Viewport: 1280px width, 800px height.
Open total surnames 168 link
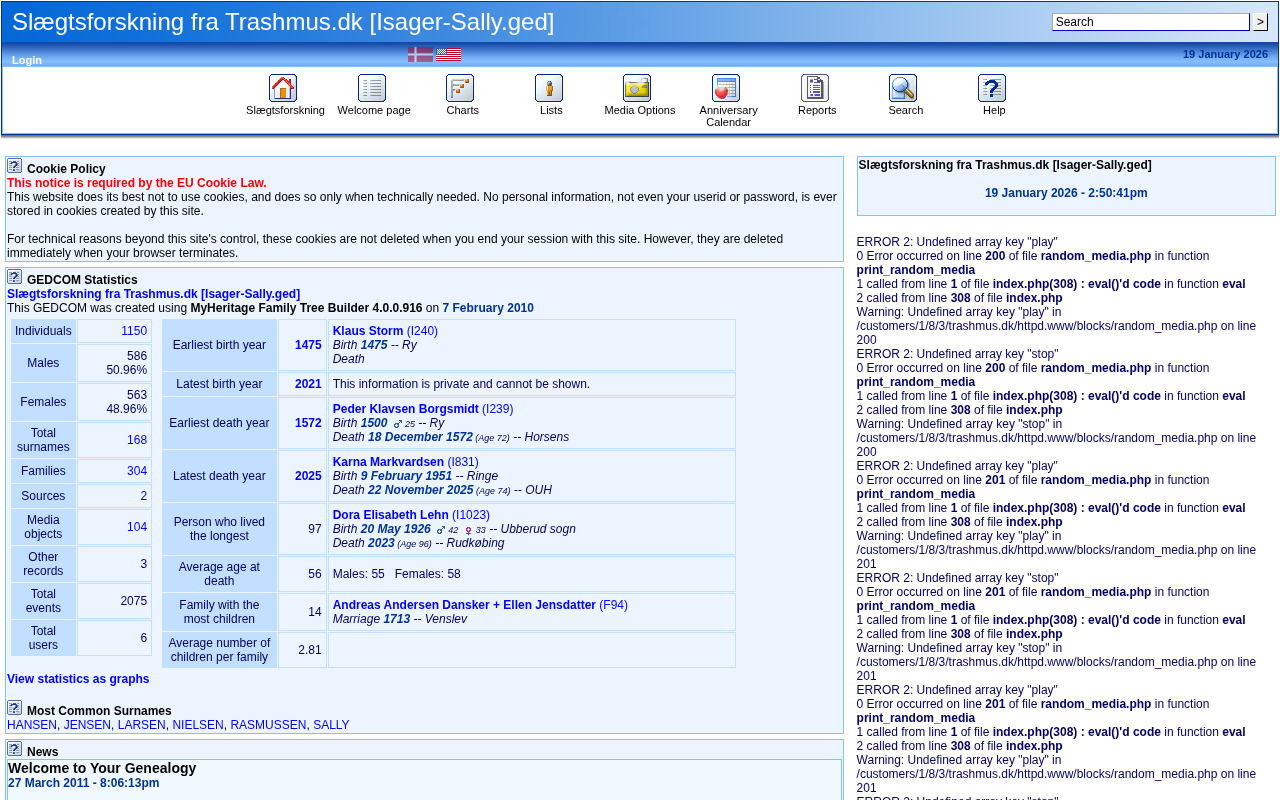137,440
